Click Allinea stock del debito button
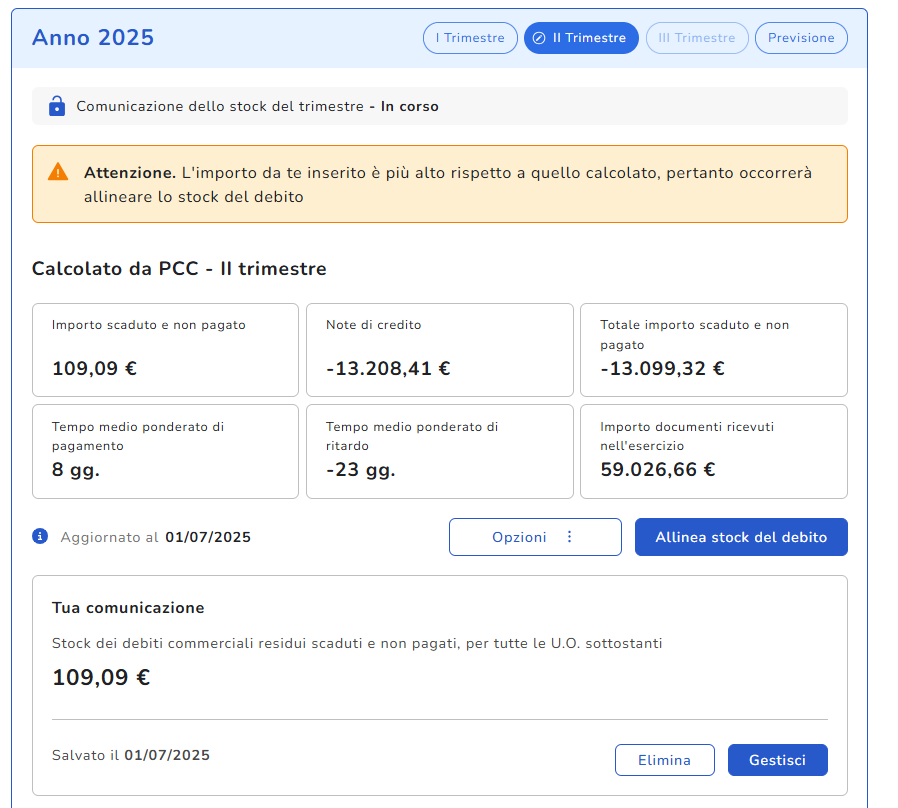Image resolution: width=898 pixels, height=808 pixels. [x=741, y=537]
